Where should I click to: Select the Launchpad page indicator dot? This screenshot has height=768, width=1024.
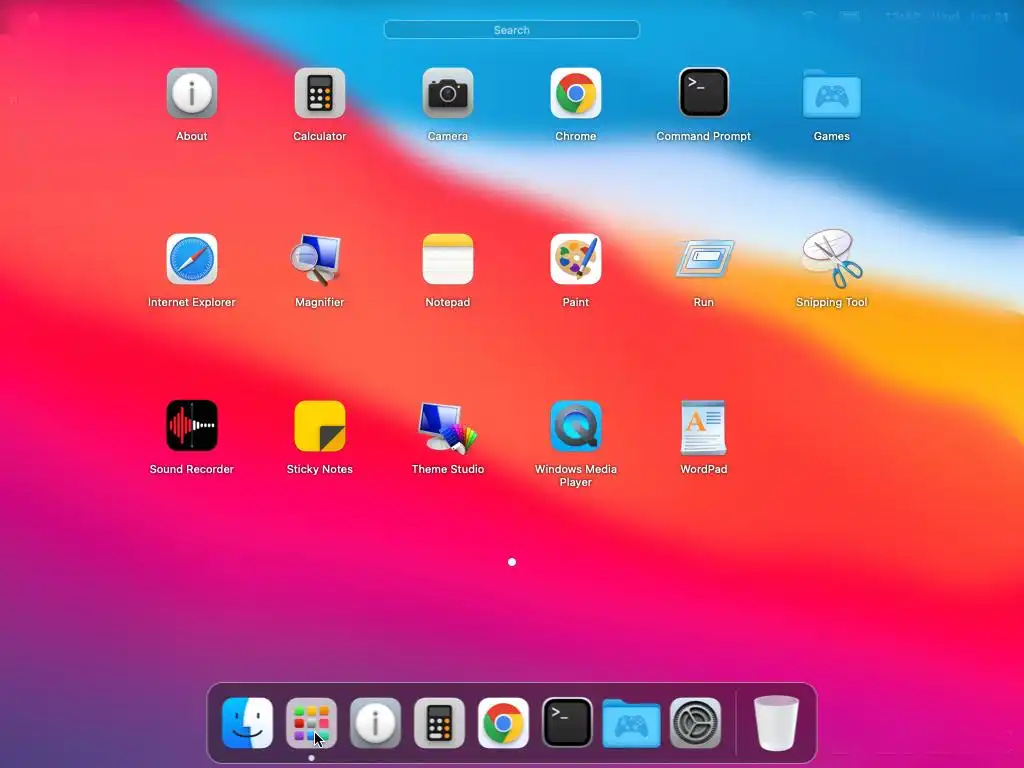click(512, 562)
